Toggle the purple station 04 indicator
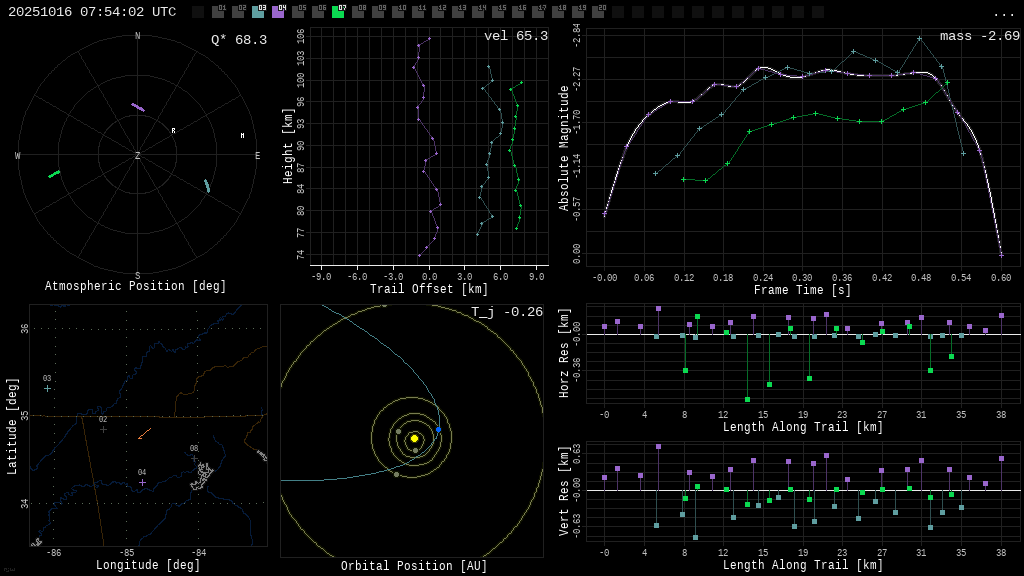Viewport: 1024px width, 576px height. point(278,12)
